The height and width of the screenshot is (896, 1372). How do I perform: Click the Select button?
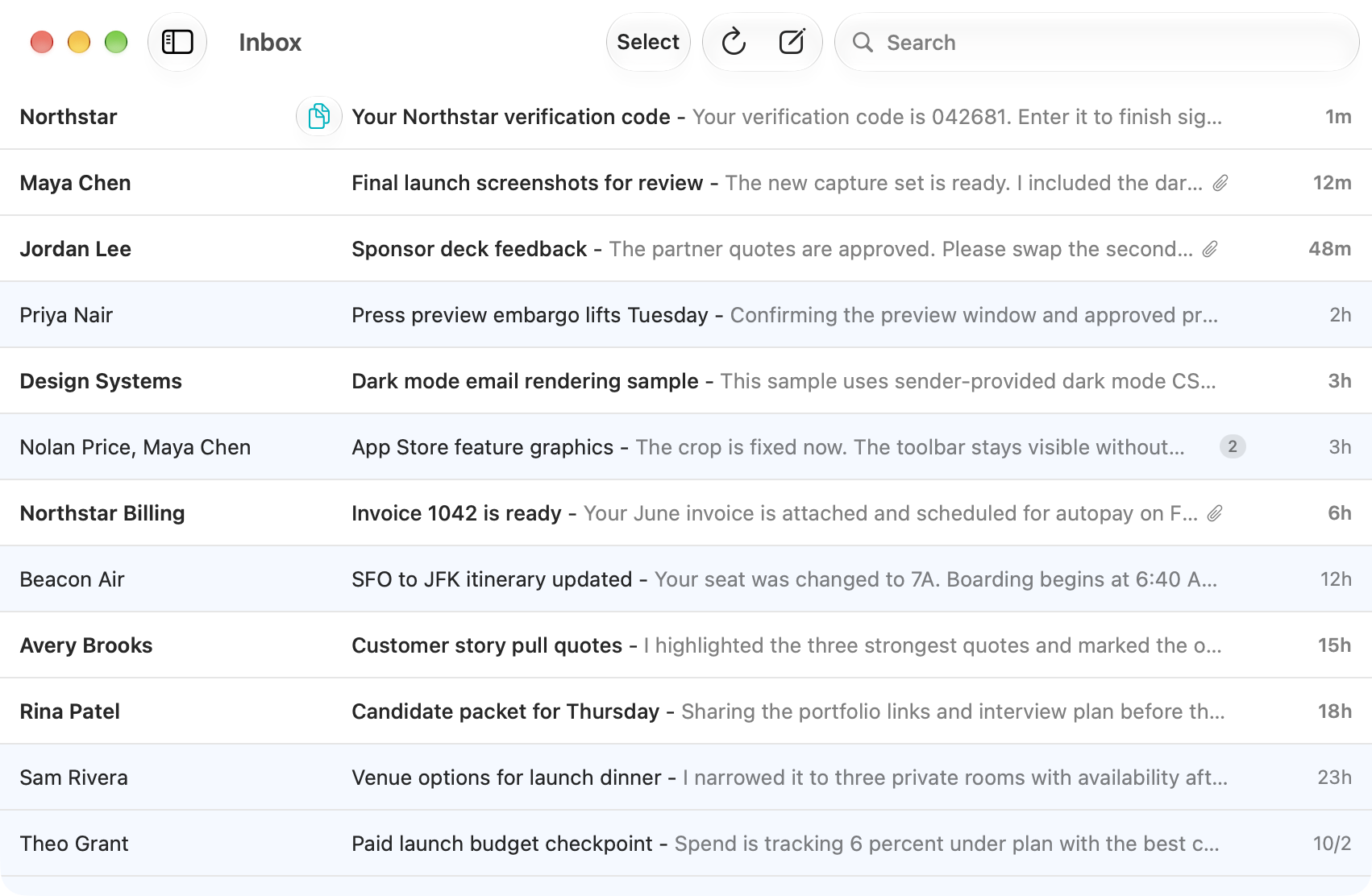point(648,42)
